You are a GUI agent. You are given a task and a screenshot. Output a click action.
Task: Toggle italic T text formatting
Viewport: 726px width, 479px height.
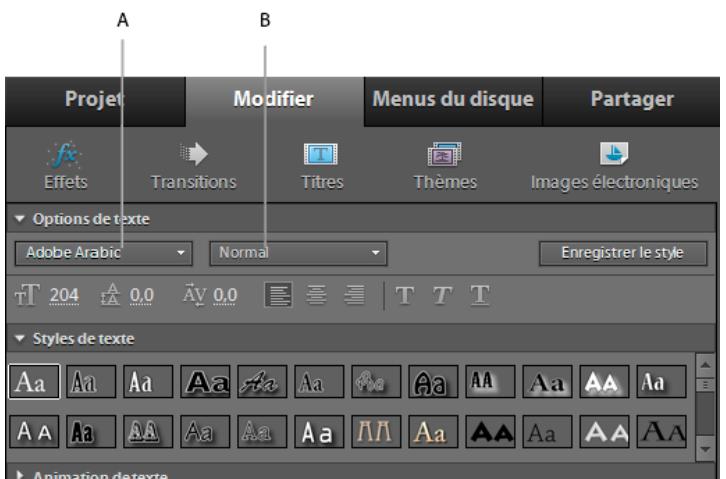coord(442,295)
